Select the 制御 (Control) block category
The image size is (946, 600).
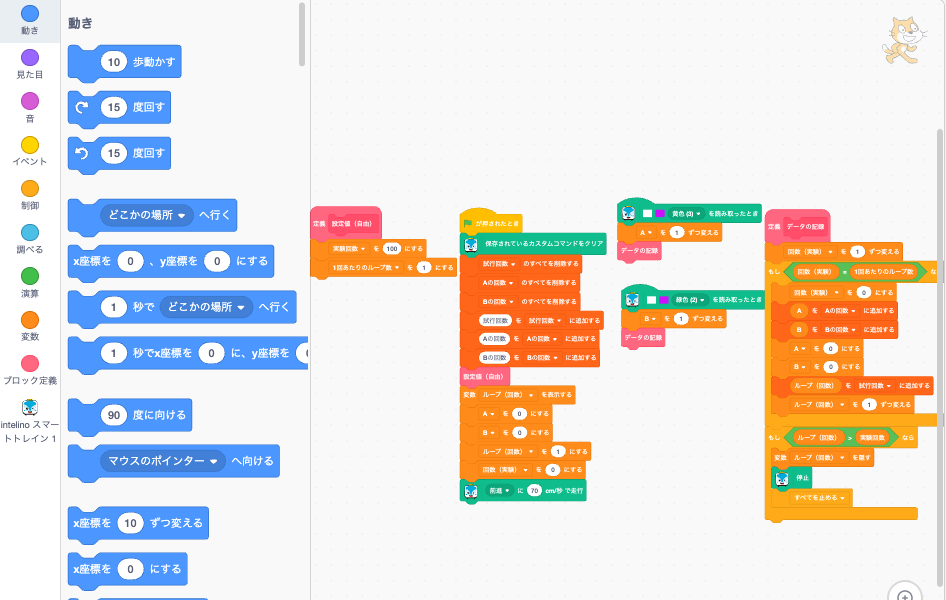coord(30,196)
